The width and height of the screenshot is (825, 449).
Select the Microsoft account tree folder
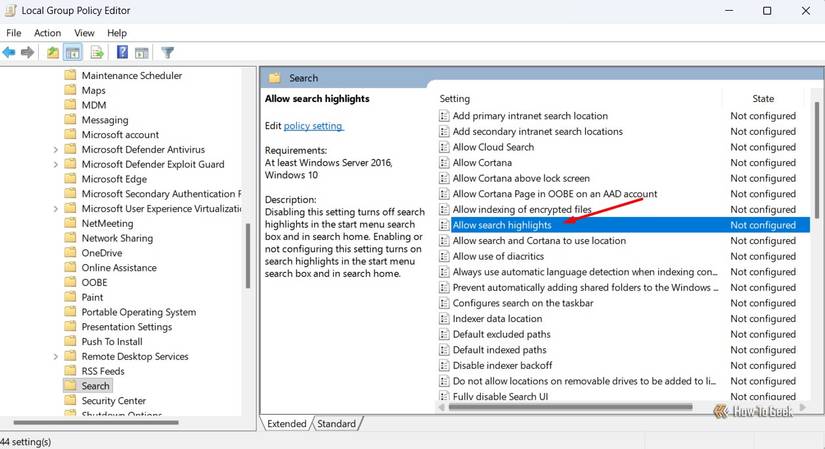pyautogui.click(x=120, y=134)
